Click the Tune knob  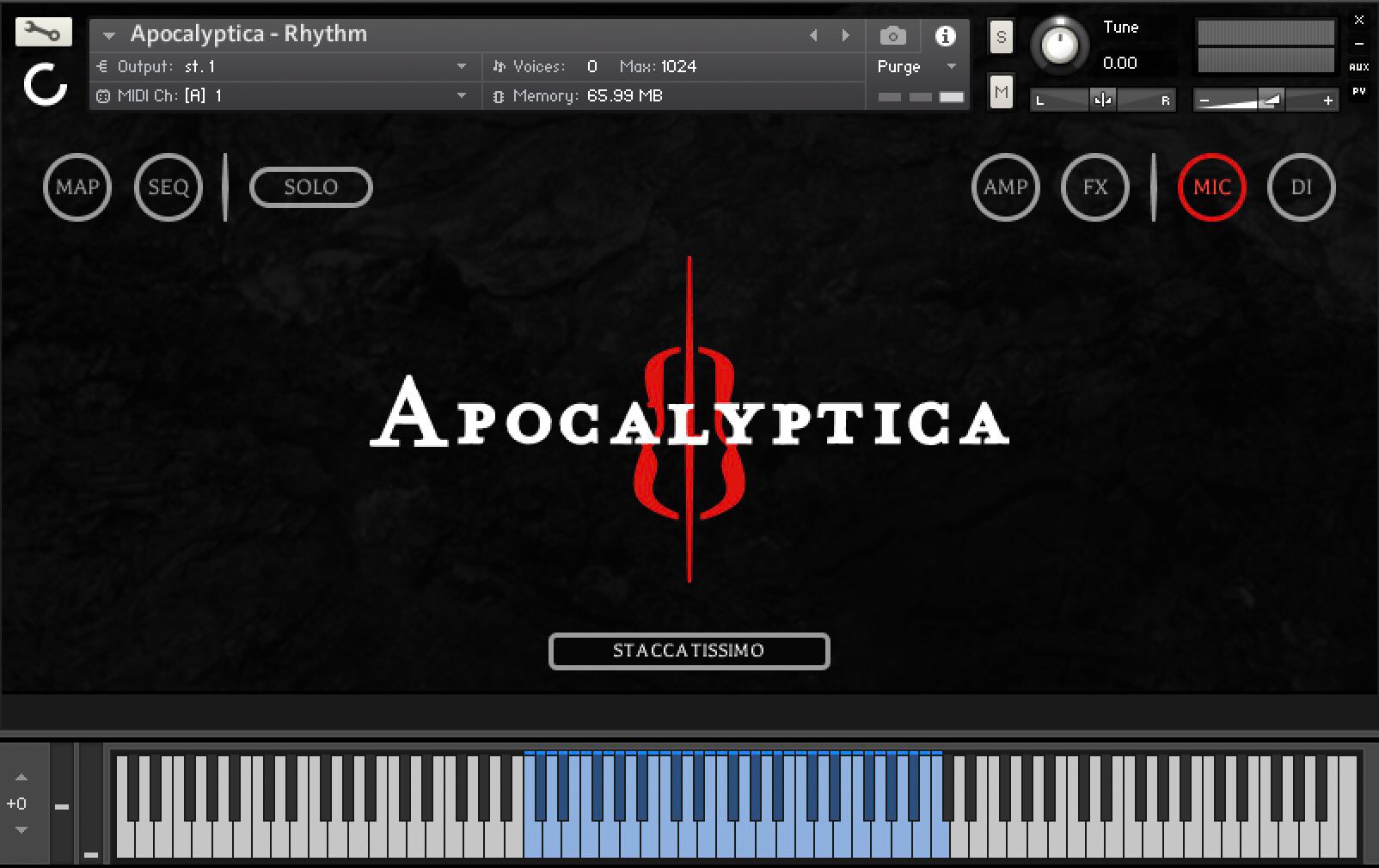click(x=1058, y=45)
